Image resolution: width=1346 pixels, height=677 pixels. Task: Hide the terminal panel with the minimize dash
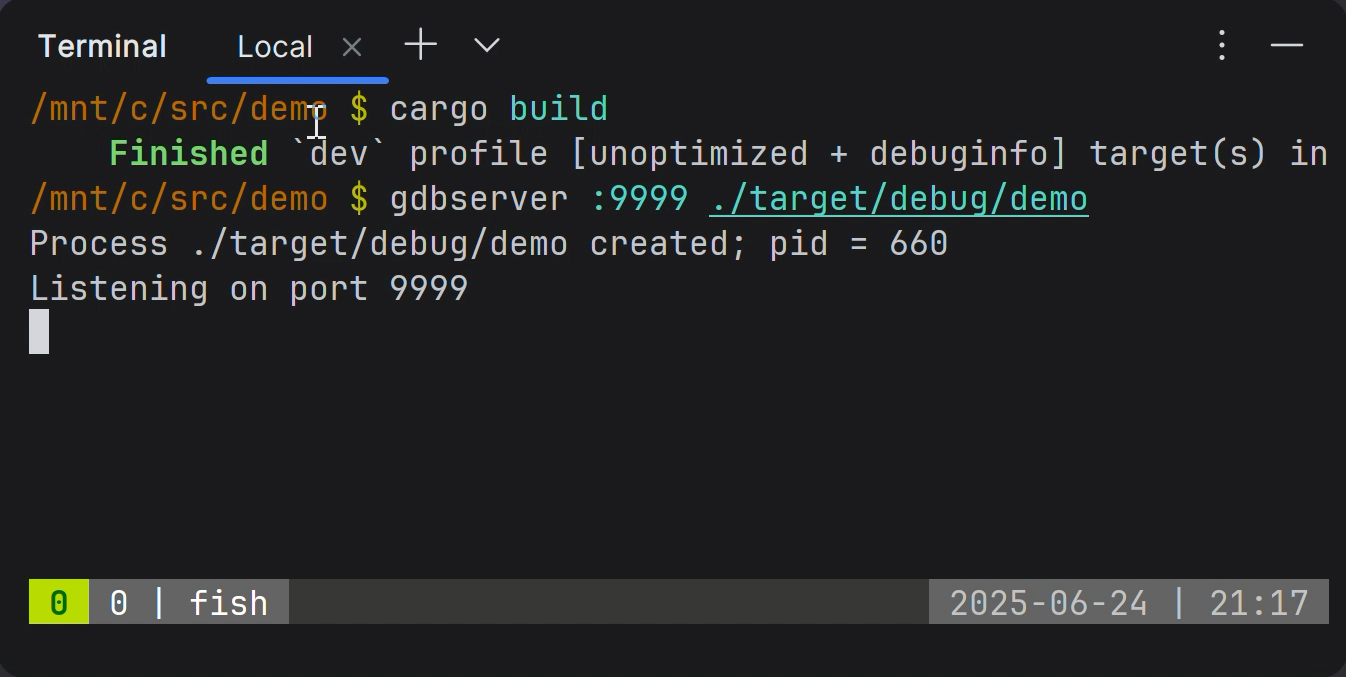click(x=1287, y=45)
